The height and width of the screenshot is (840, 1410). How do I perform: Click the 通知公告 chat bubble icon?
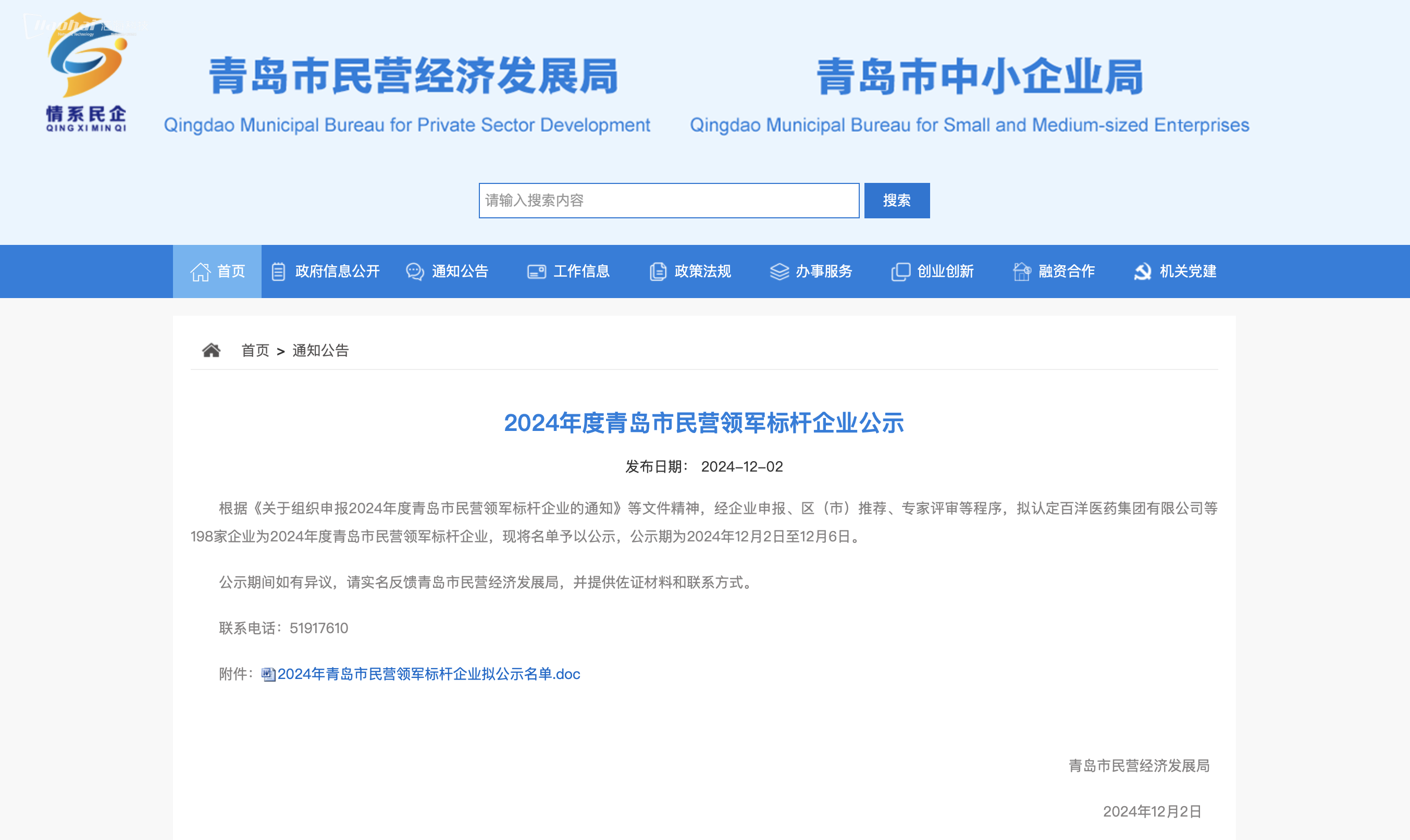414,271
